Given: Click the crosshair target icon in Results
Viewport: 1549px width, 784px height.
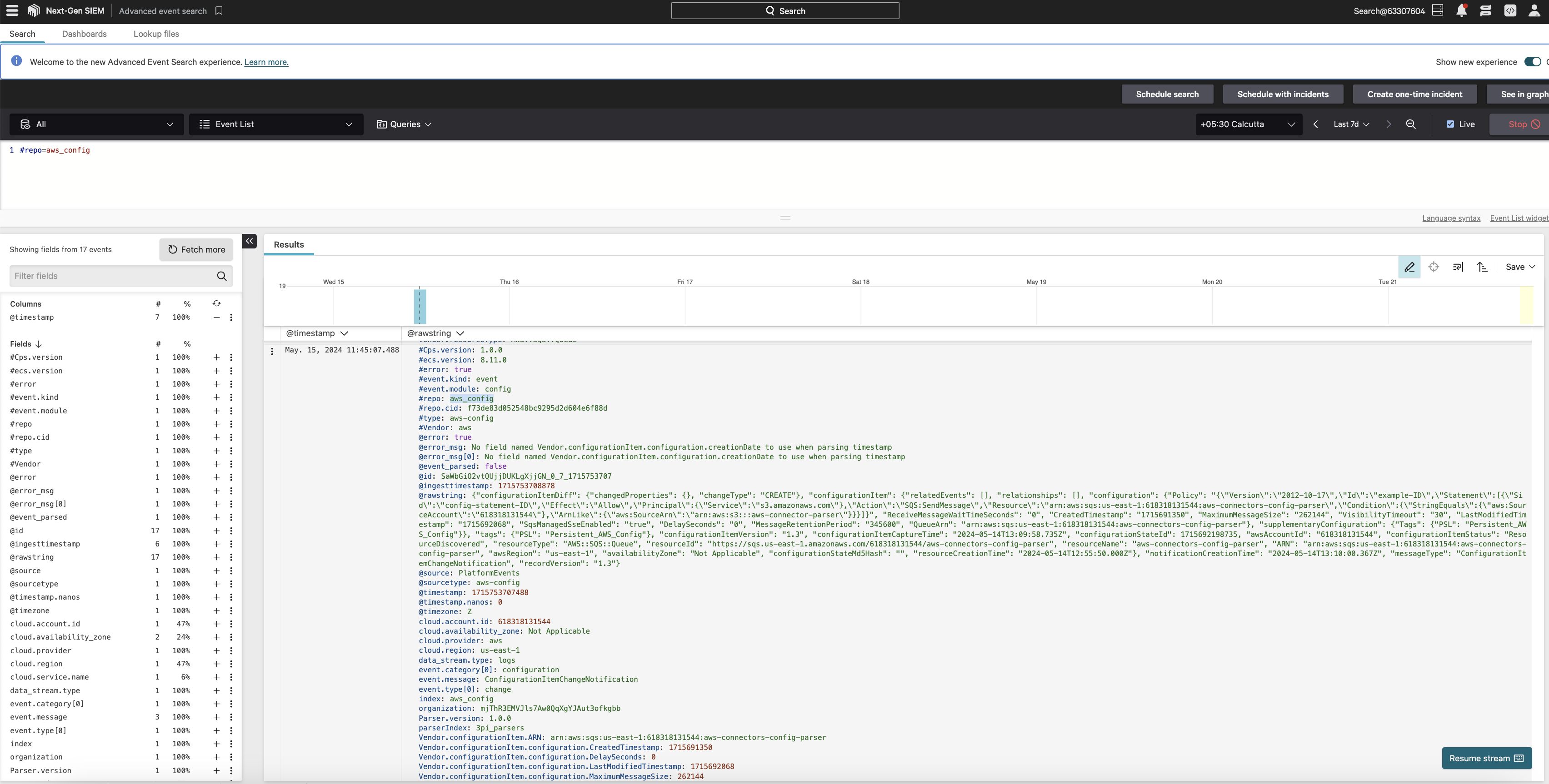Looking at the screenshot, I should [1434, 267].
